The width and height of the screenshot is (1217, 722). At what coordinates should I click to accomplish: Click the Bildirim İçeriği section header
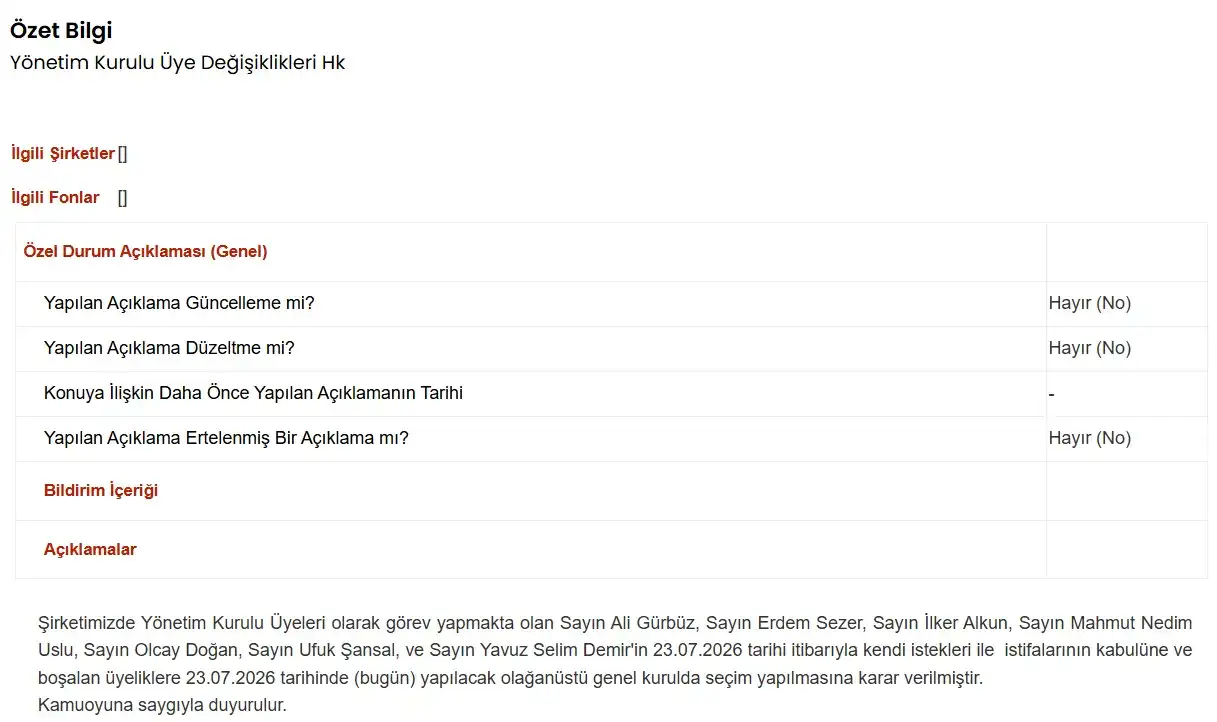[101, 490]
